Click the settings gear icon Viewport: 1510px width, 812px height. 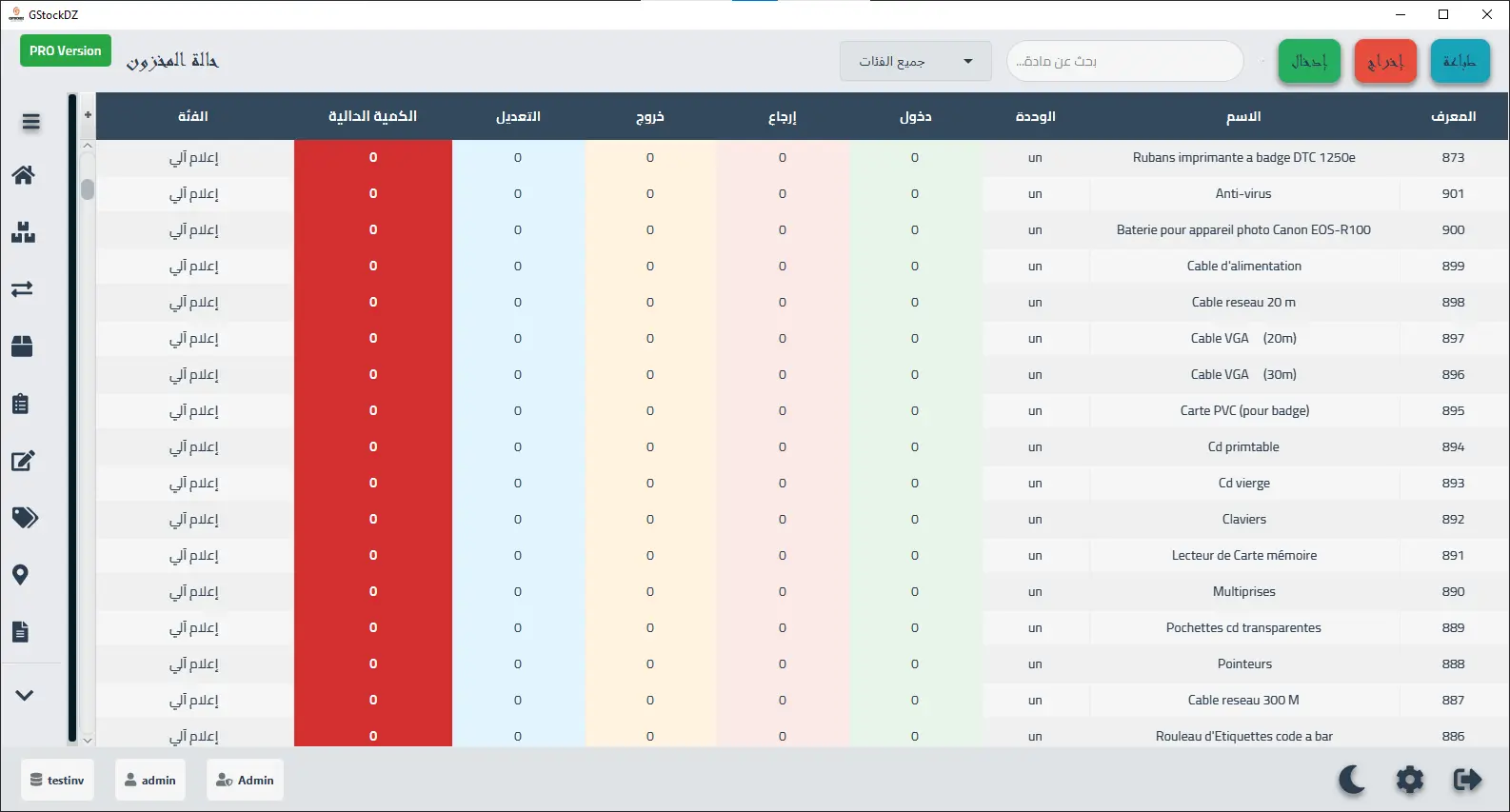point(1409,780)
